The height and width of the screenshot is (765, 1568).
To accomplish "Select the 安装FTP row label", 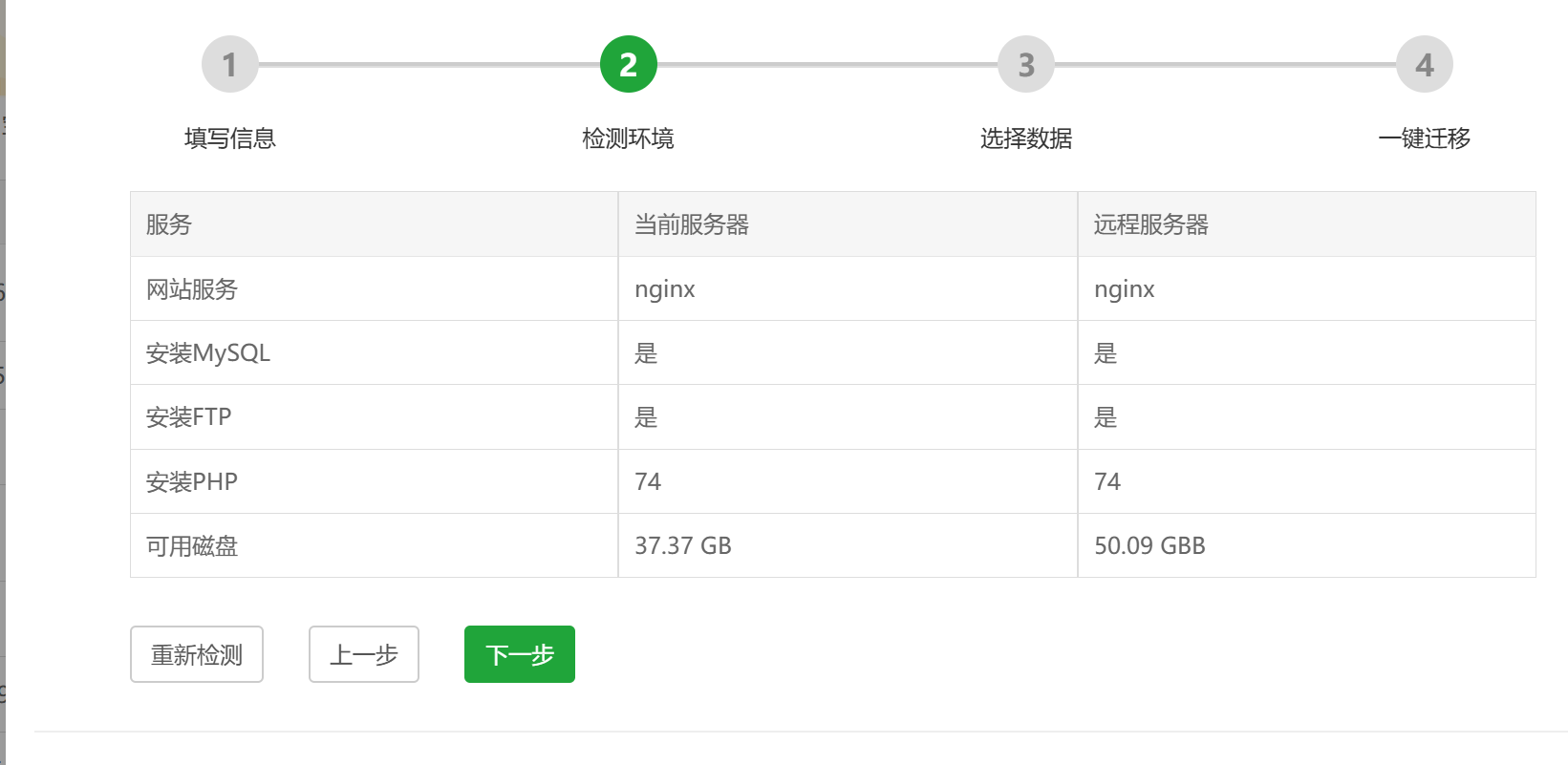I will point(188,417).
